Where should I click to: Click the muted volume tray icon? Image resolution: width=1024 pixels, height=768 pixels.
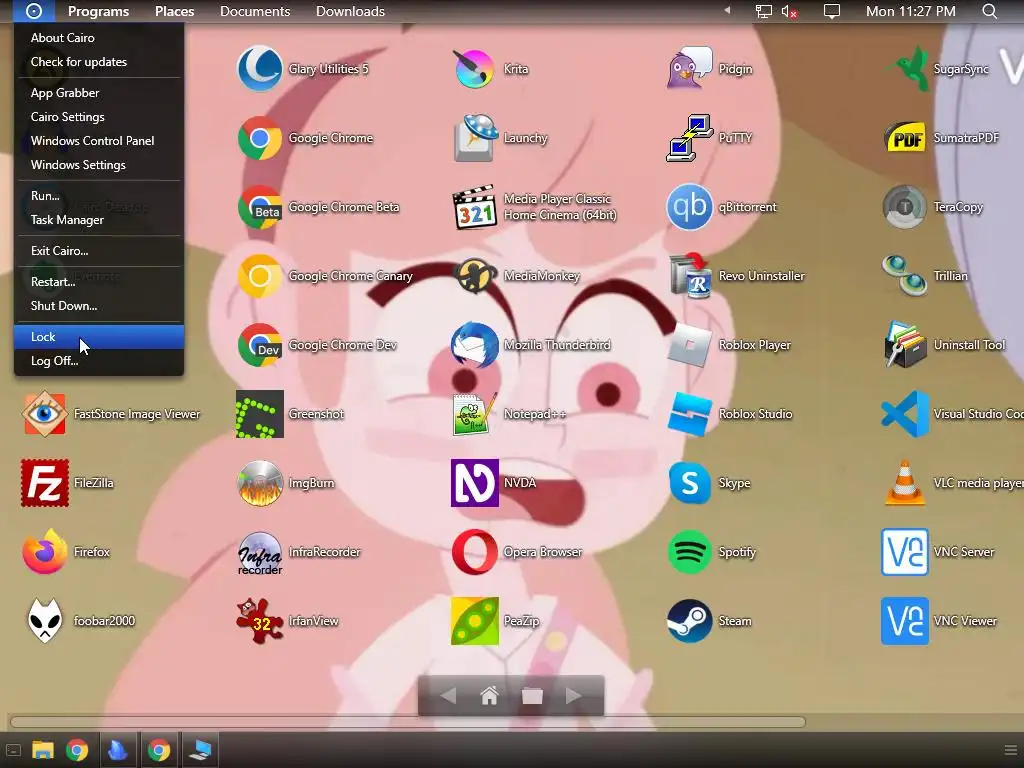[x=789, y=12]
